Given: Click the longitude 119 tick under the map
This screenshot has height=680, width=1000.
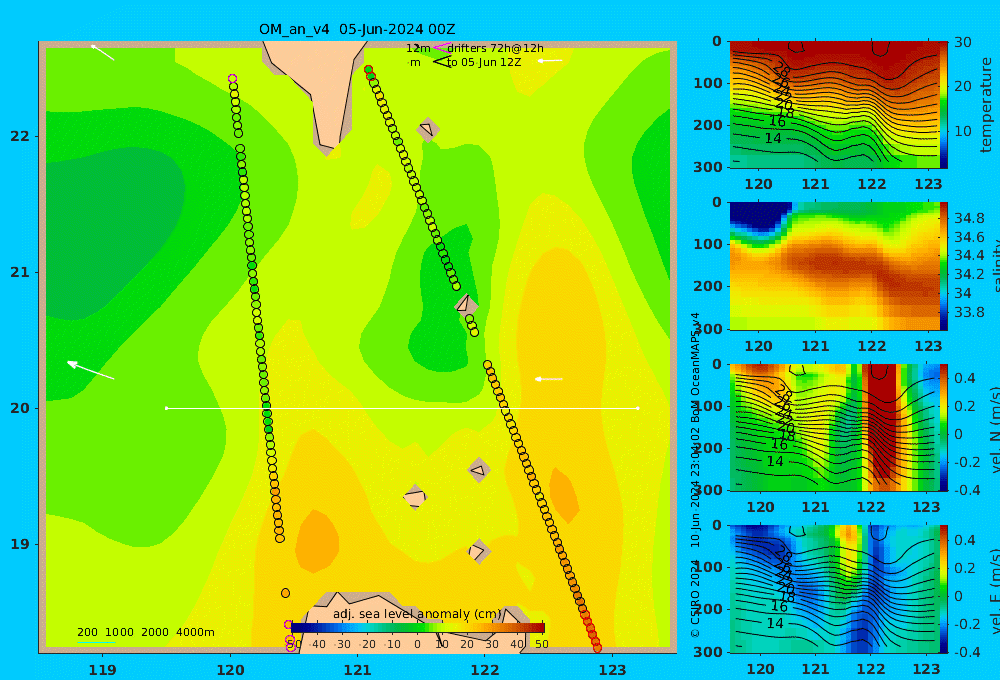Looking at the screenshot, I should 102,670.
